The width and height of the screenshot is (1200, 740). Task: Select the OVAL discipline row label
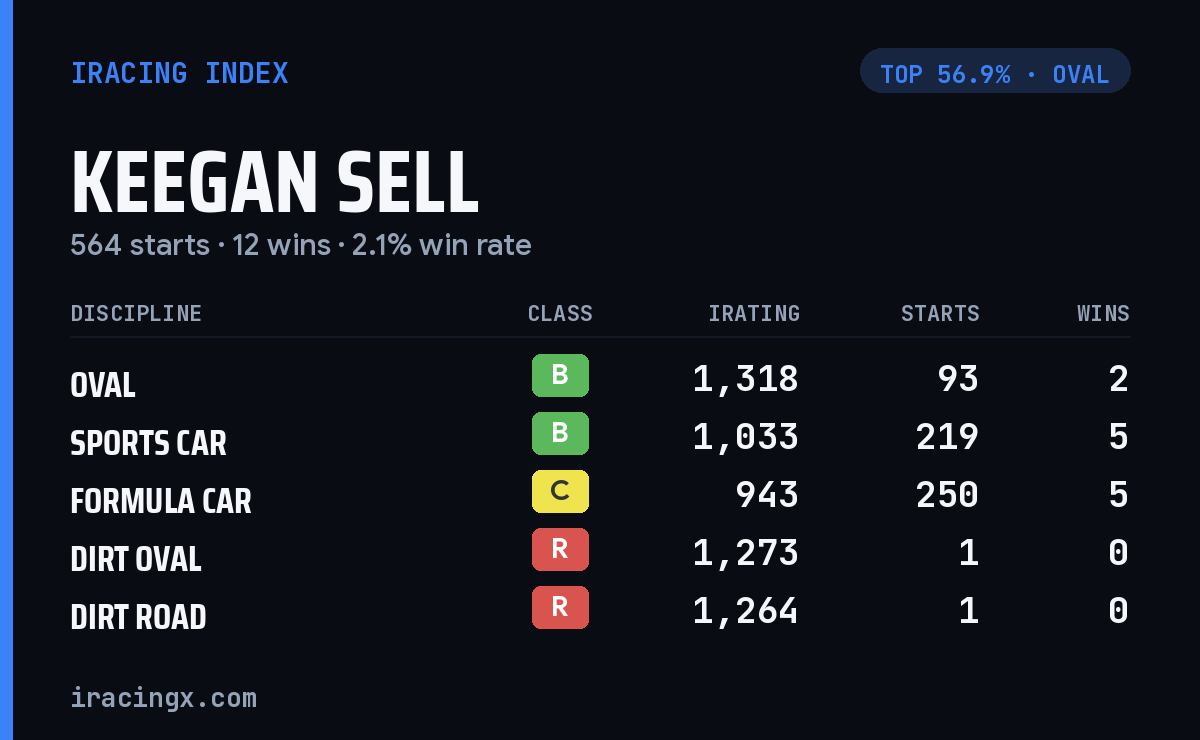click(103, 385)
